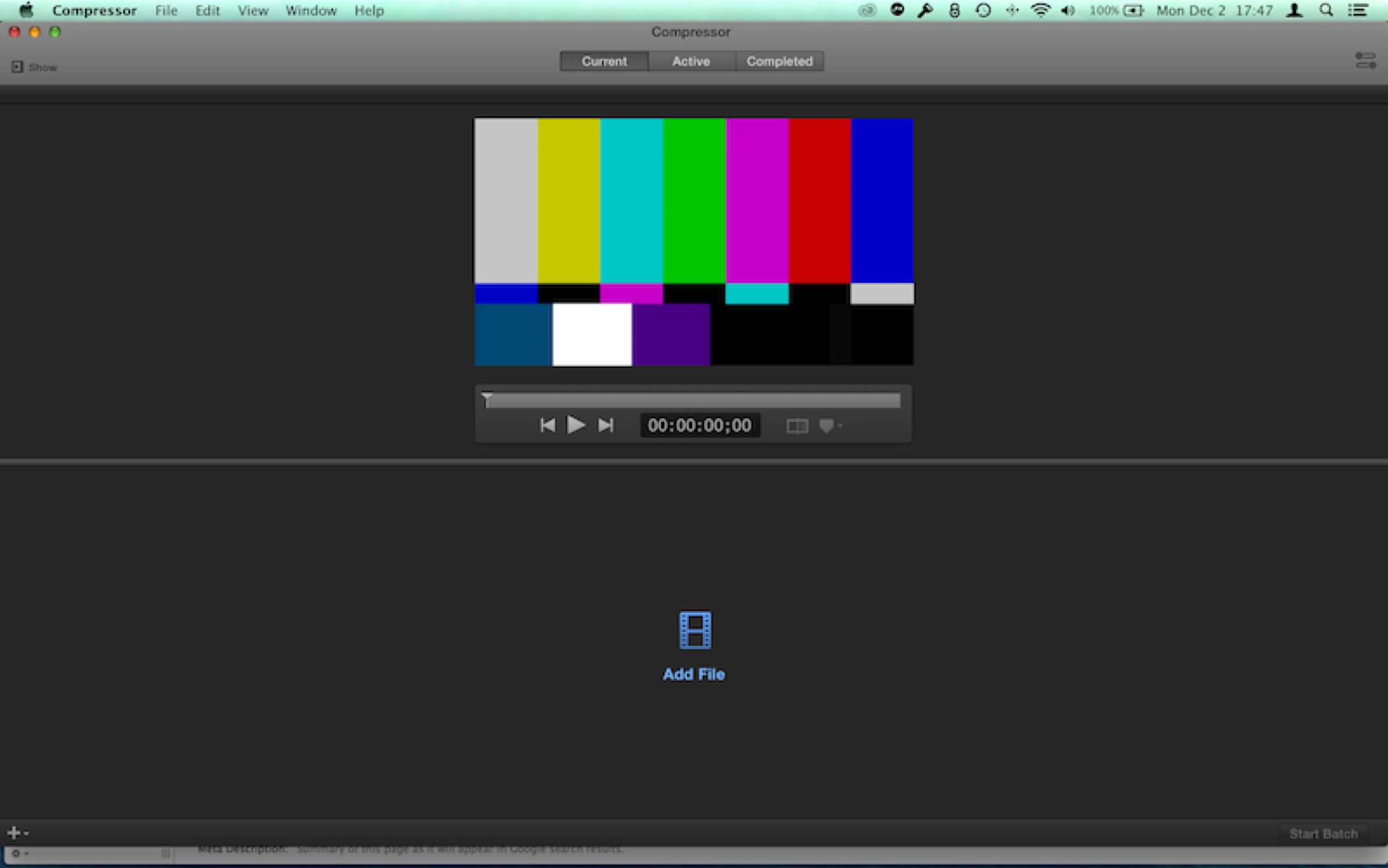Open Spotlight search in the menu bar
This screenshot has height=868, width=1388.
[x=1326, y=10]
